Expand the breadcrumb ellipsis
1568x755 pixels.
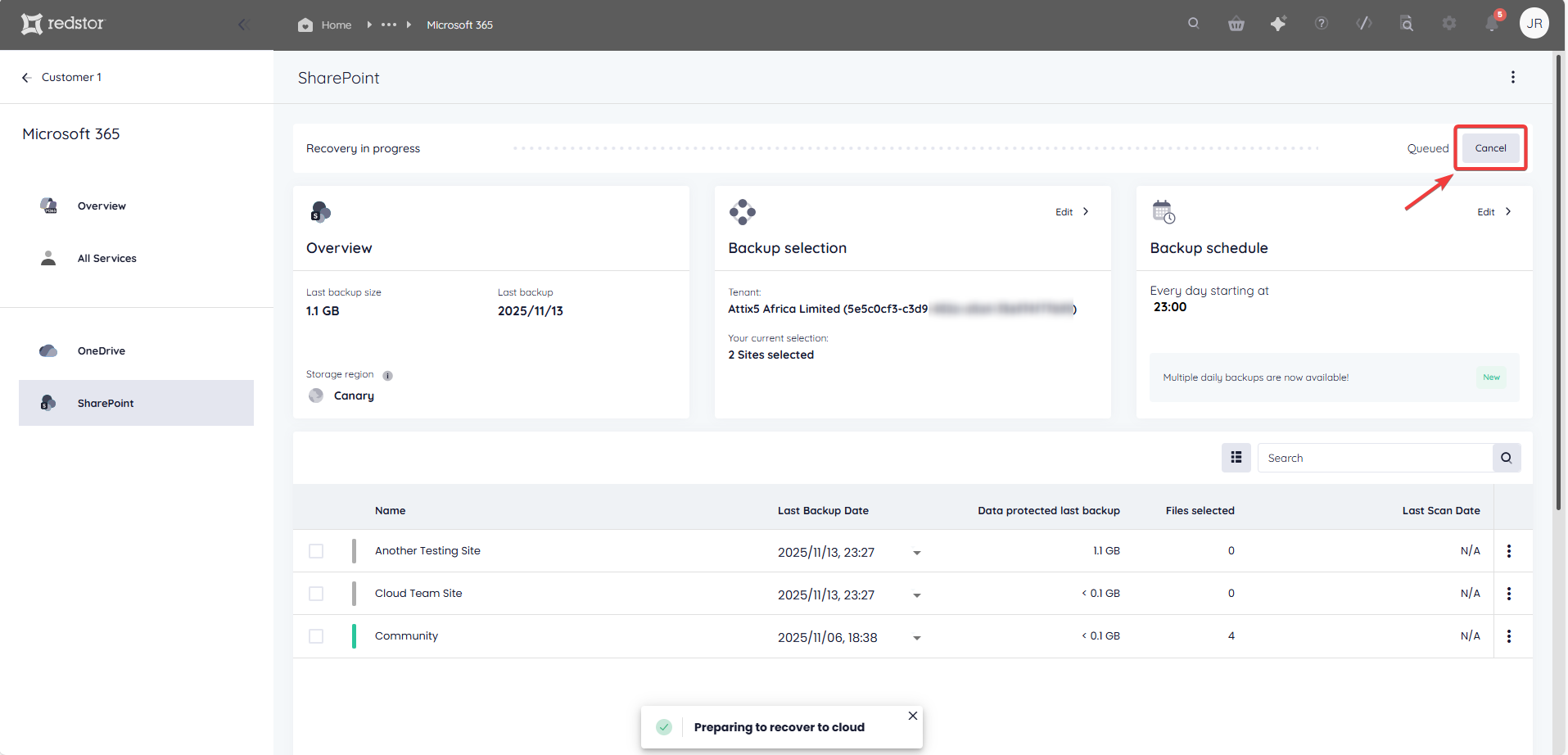(x=389, y=25)
